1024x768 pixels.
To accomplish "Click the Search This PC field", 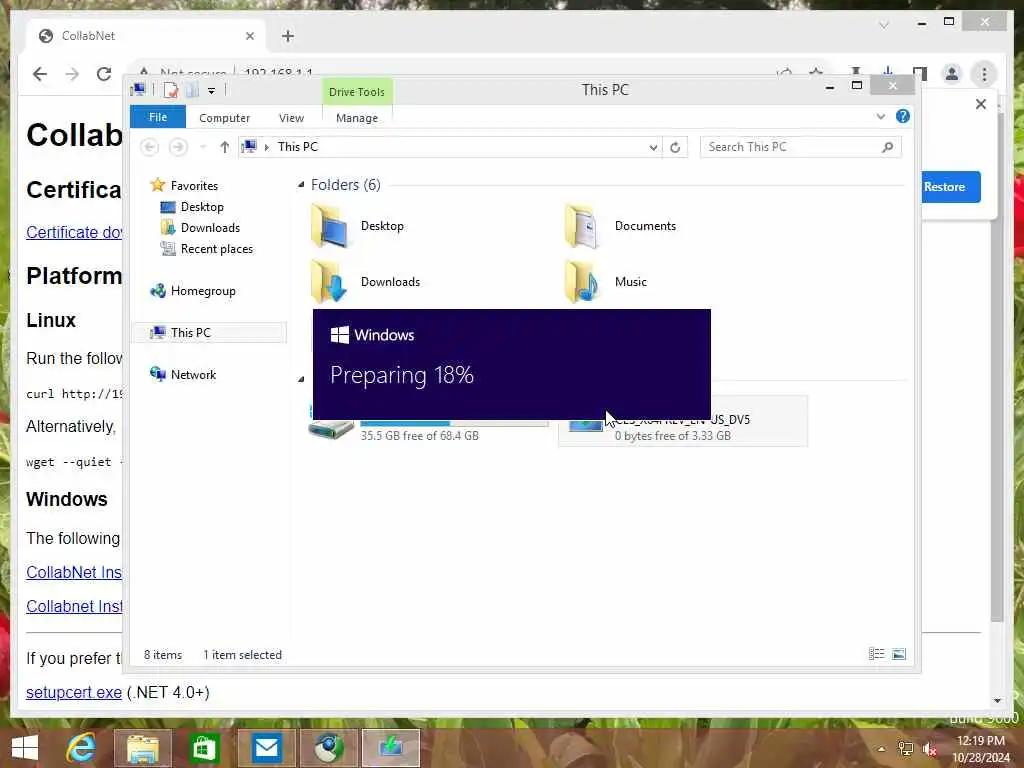I will pyautogui.click(x=801, y=147).
